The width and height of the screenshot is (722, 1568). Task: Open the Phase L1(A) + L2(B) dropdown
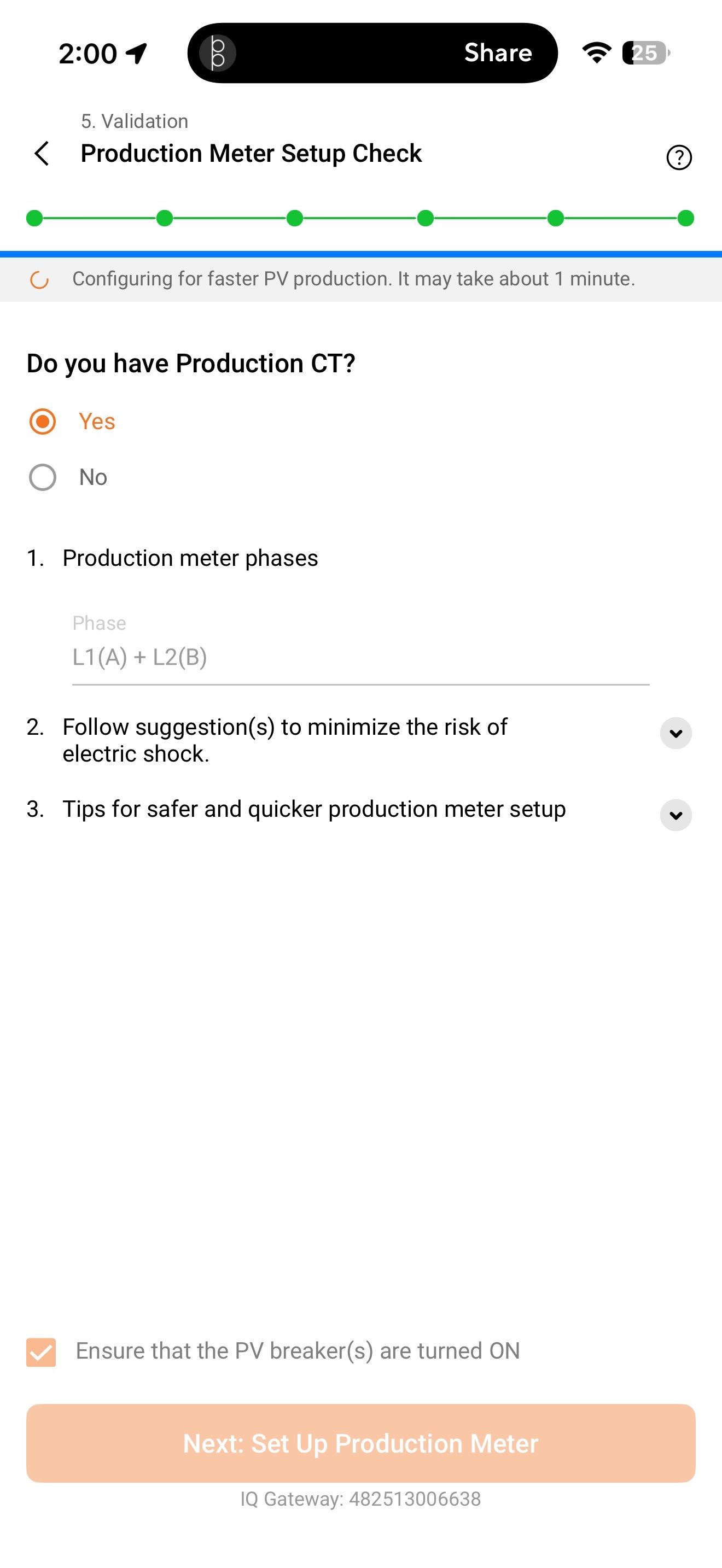(360, 657)
